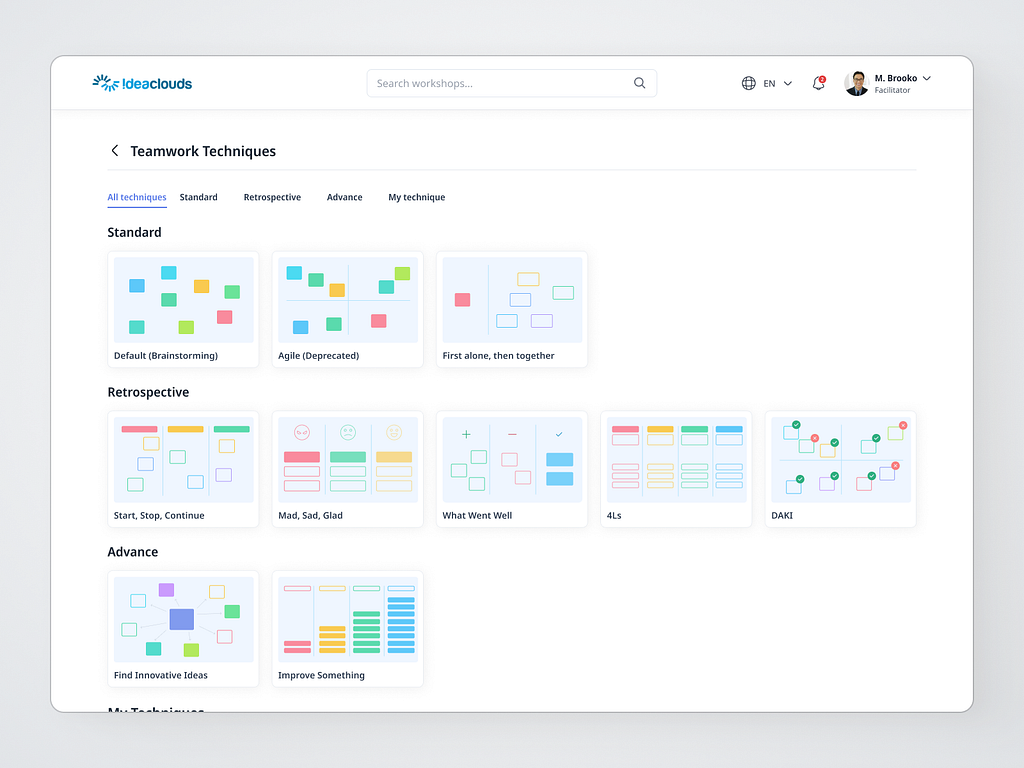Click the Facilitator role text
This screenshot has height=768, width=1024.
coord(892,90)
